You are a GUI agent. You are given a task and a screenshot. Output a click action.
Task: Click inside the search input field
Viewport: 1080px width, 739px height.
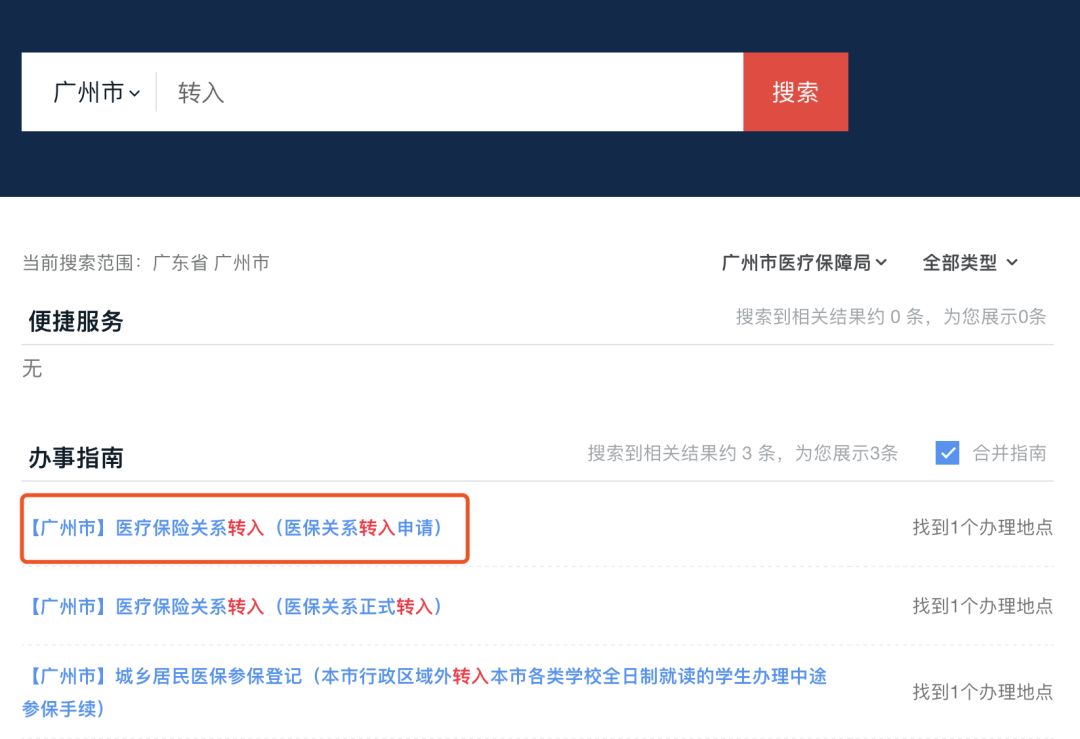[x=450, y=92]
